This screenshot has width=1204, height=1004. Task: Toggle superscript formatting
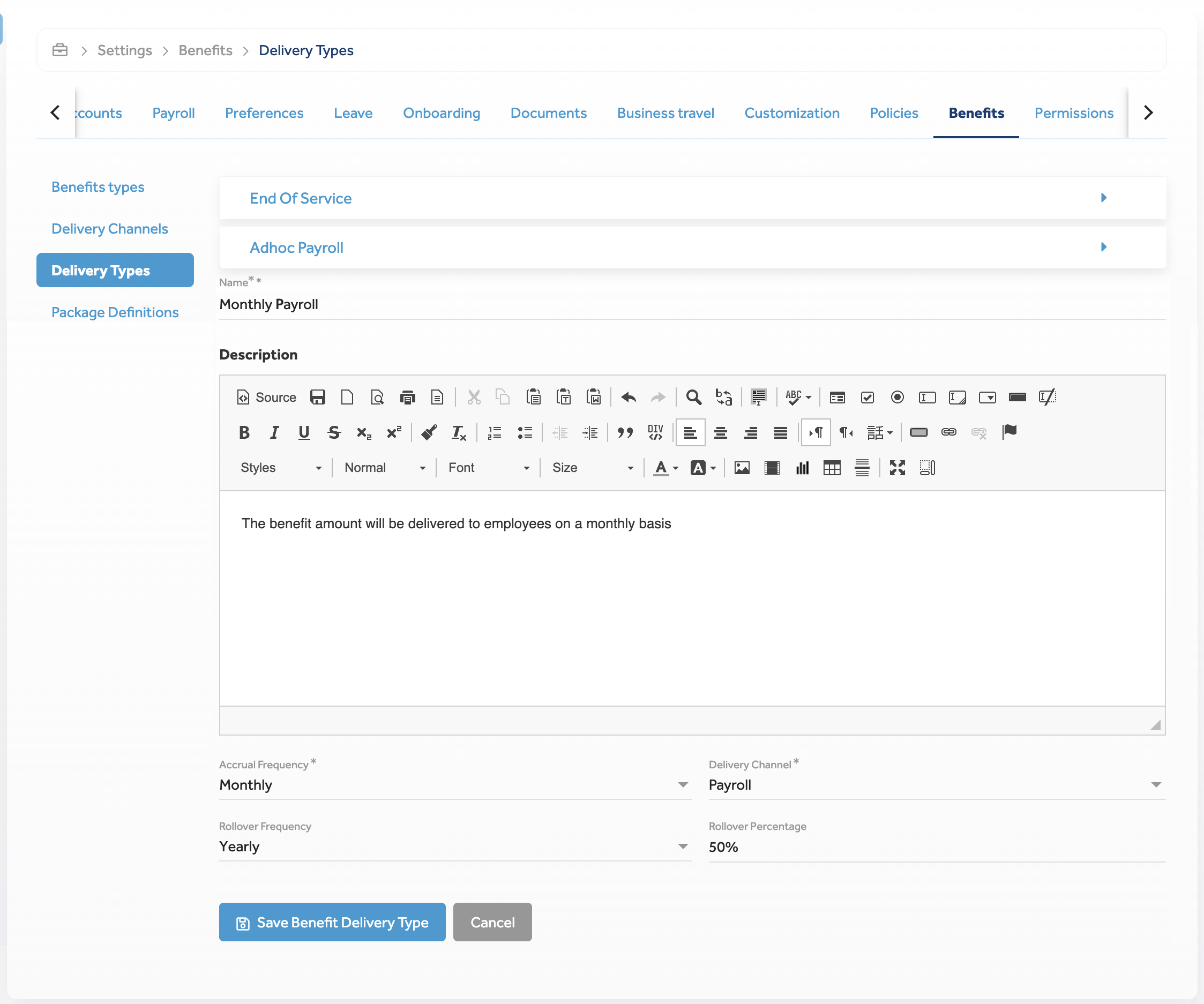pos(394,433)
